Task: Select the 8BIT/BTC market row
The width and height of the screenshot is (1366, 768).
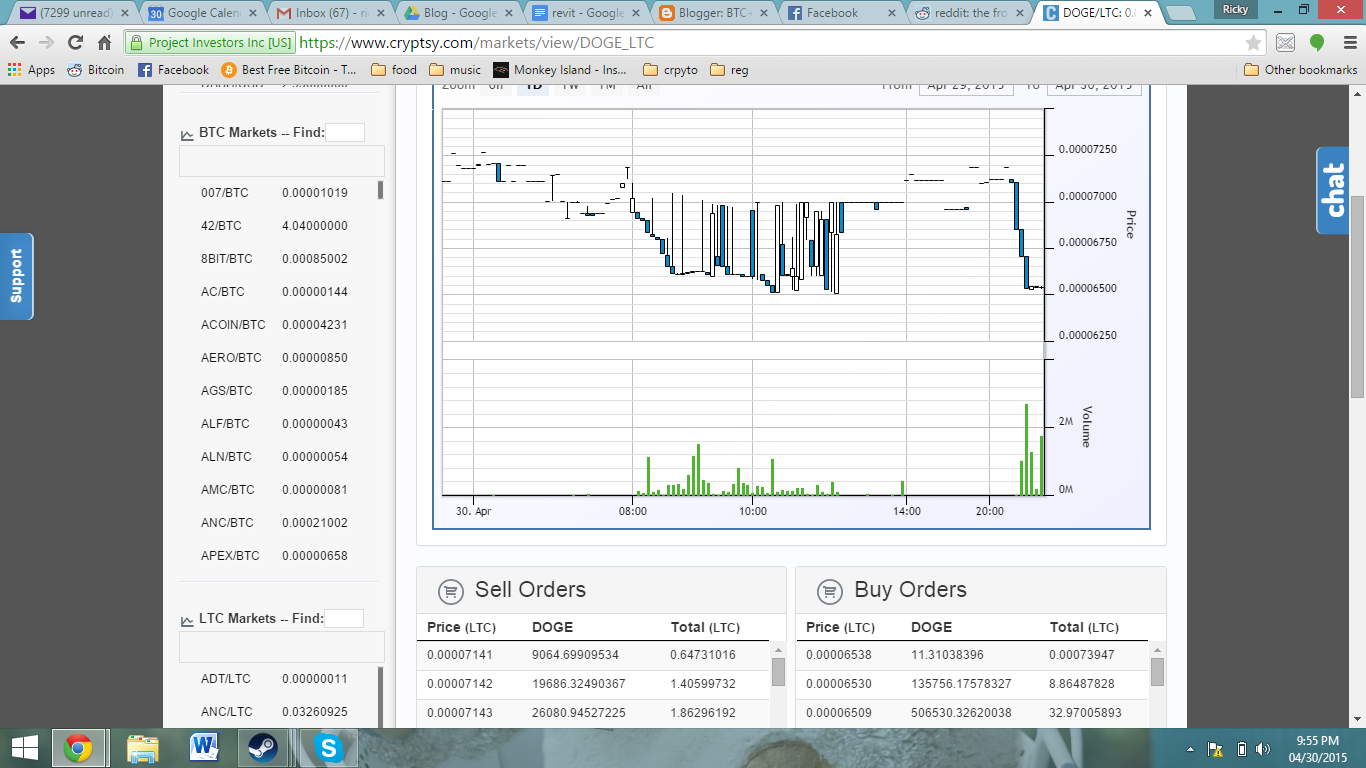Action: [x=278, y=259]
